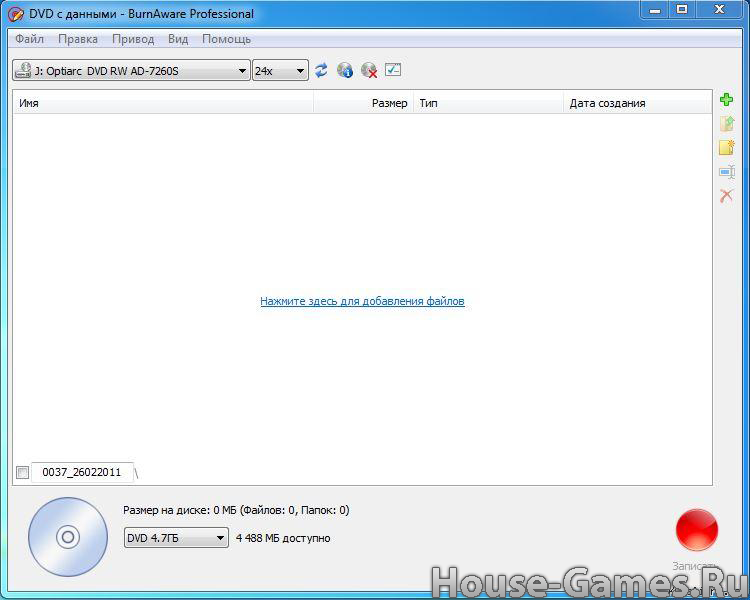Create a new folder with the yellow icon

click(x=726, y=147)
